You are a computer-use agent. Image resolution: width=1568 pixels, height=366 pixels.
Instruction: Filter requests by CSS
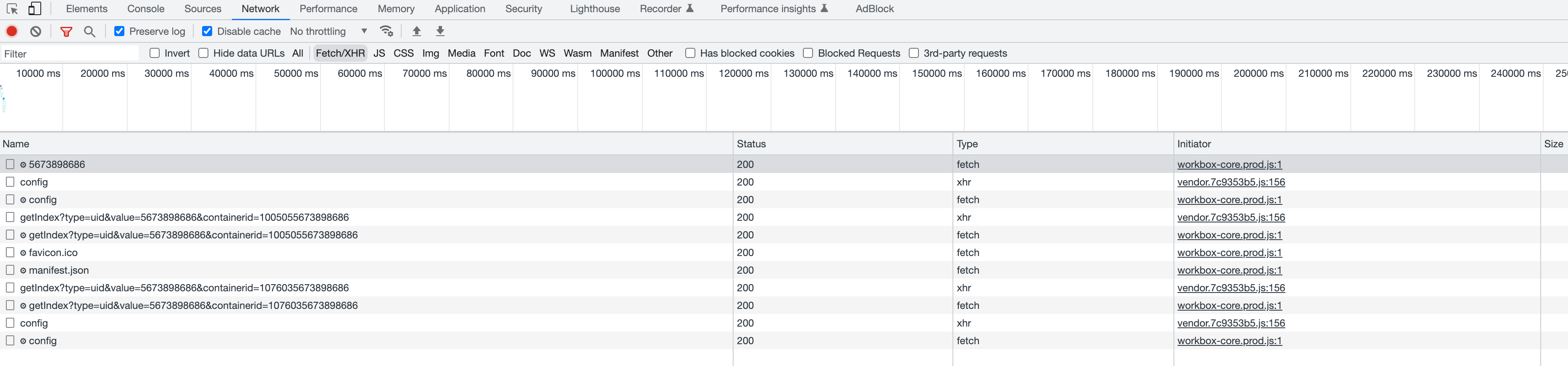404,53
